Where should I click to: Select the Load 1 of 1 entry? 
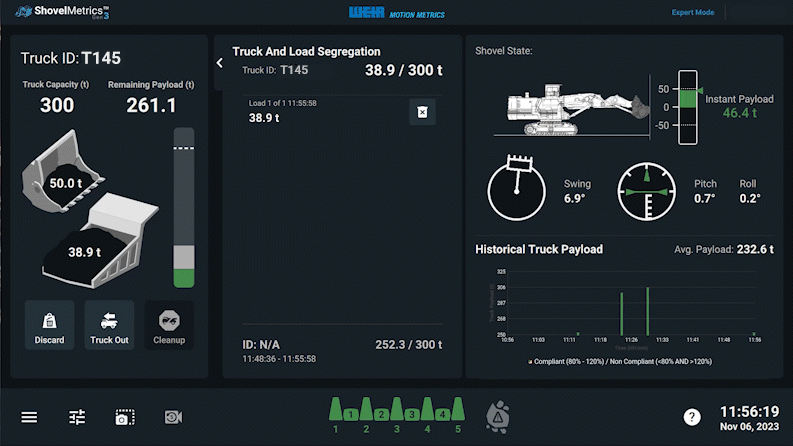click(320, 111)
